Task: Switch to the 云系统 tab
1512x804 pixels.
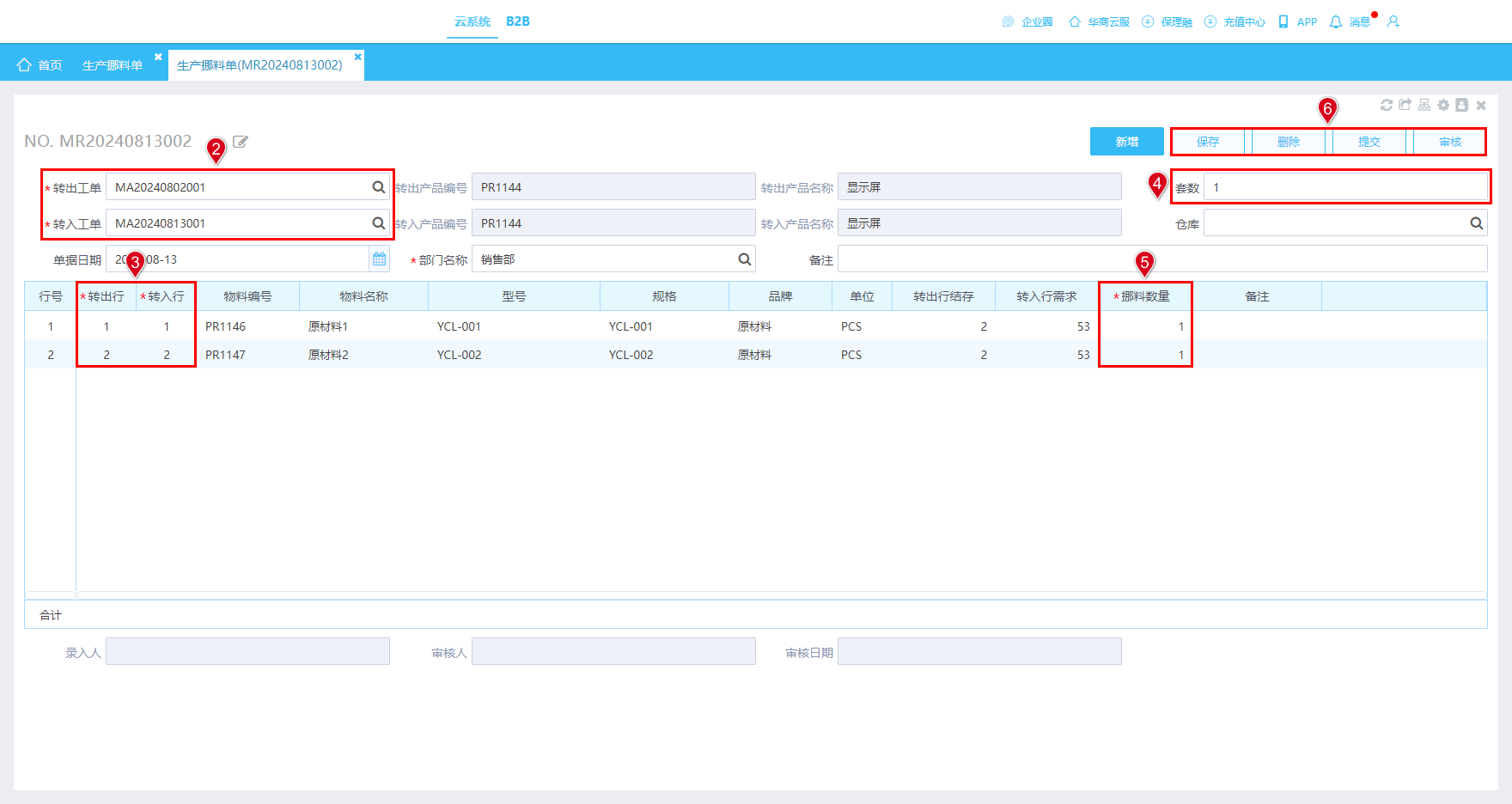Action: [x=472, y=21]
